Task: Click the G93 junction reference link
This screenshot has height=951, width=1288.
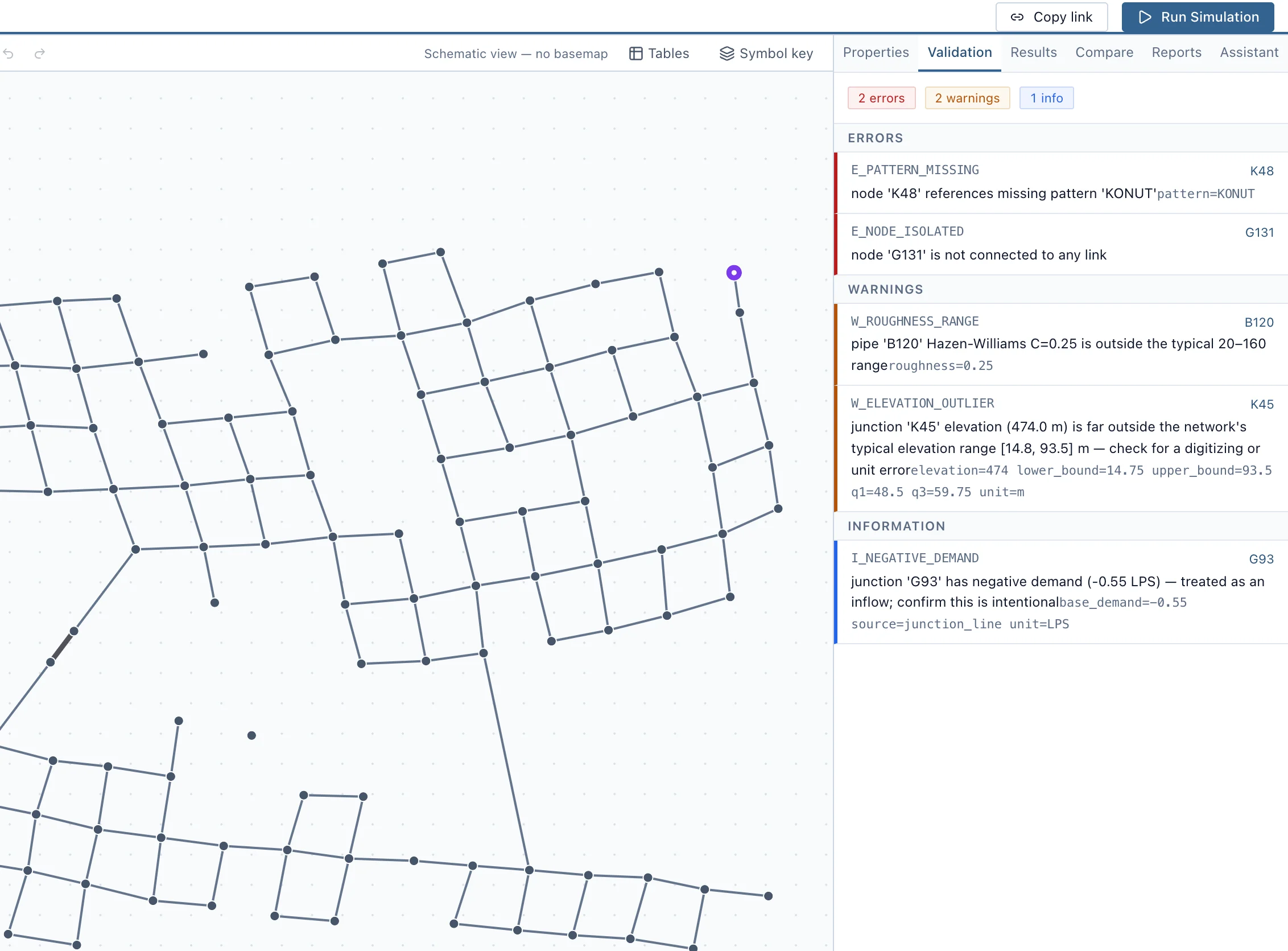Action: (1261, 559)
